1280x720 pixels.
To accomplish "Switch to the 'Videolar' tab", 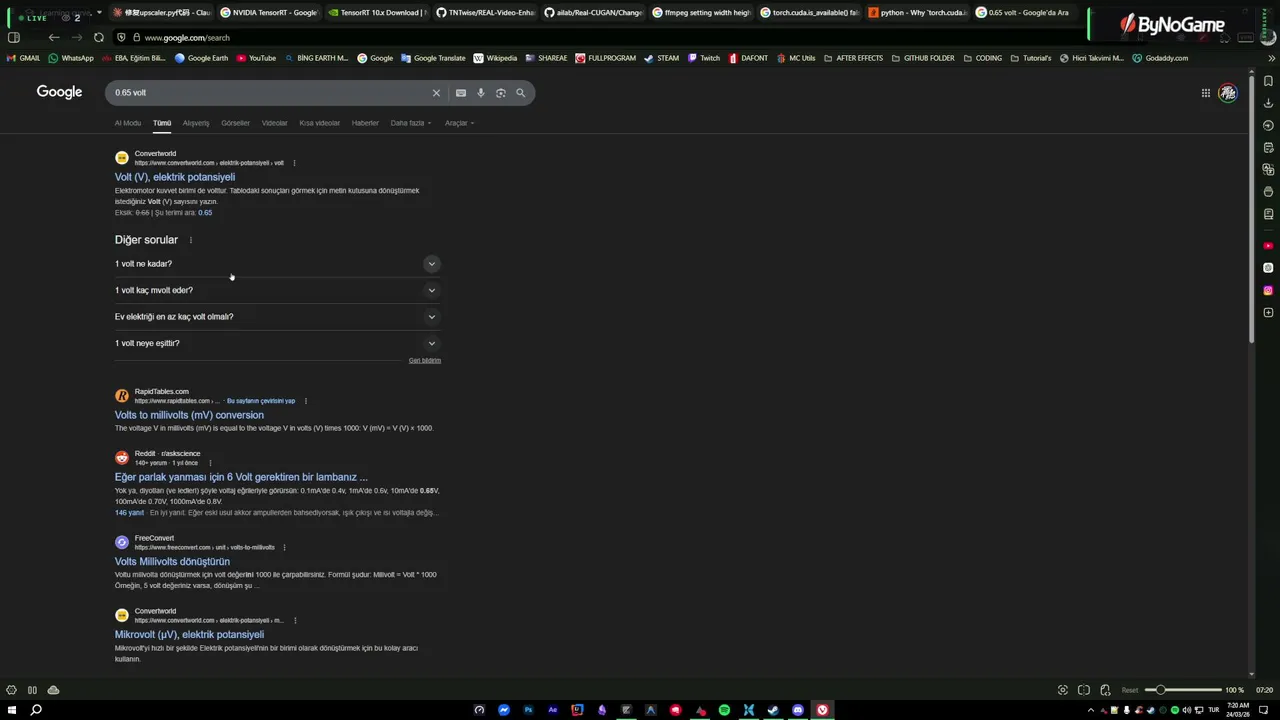I will (275, 123).
